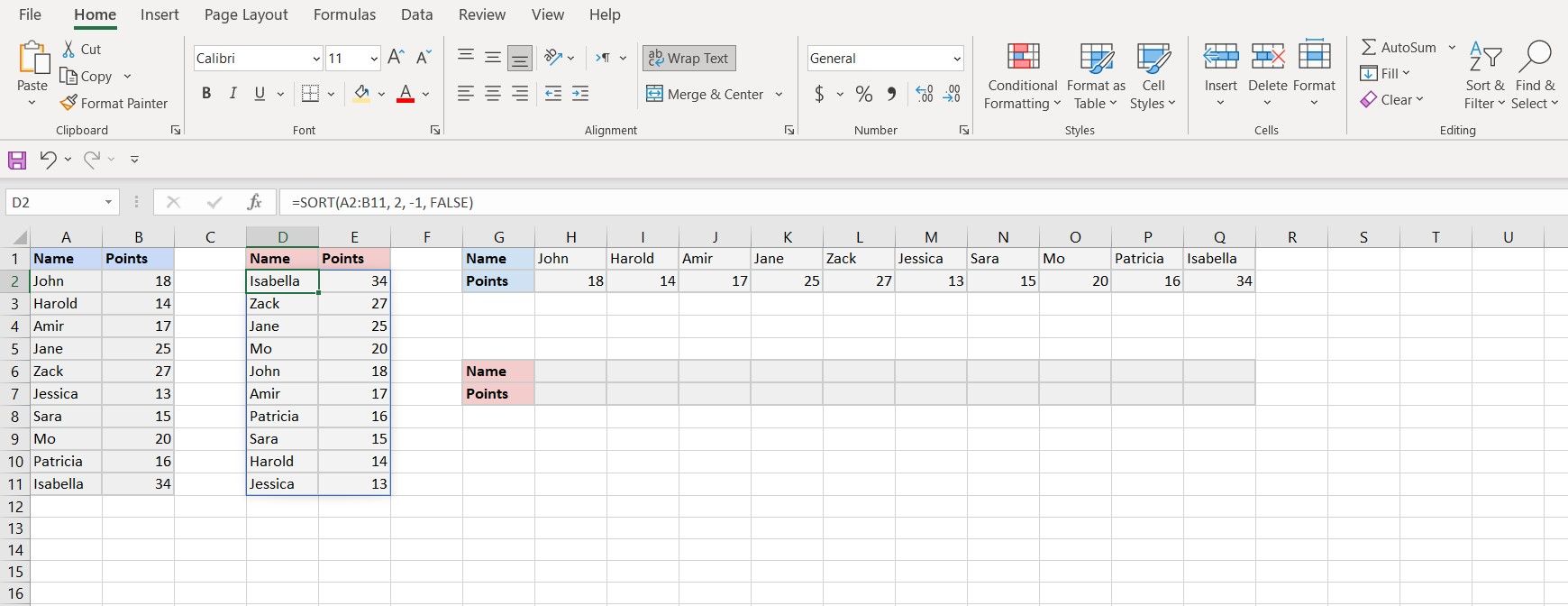Open the Customize Quick Access Toolbar arrow
This screenshot has width=1568, height=606.
coord(134,160)
